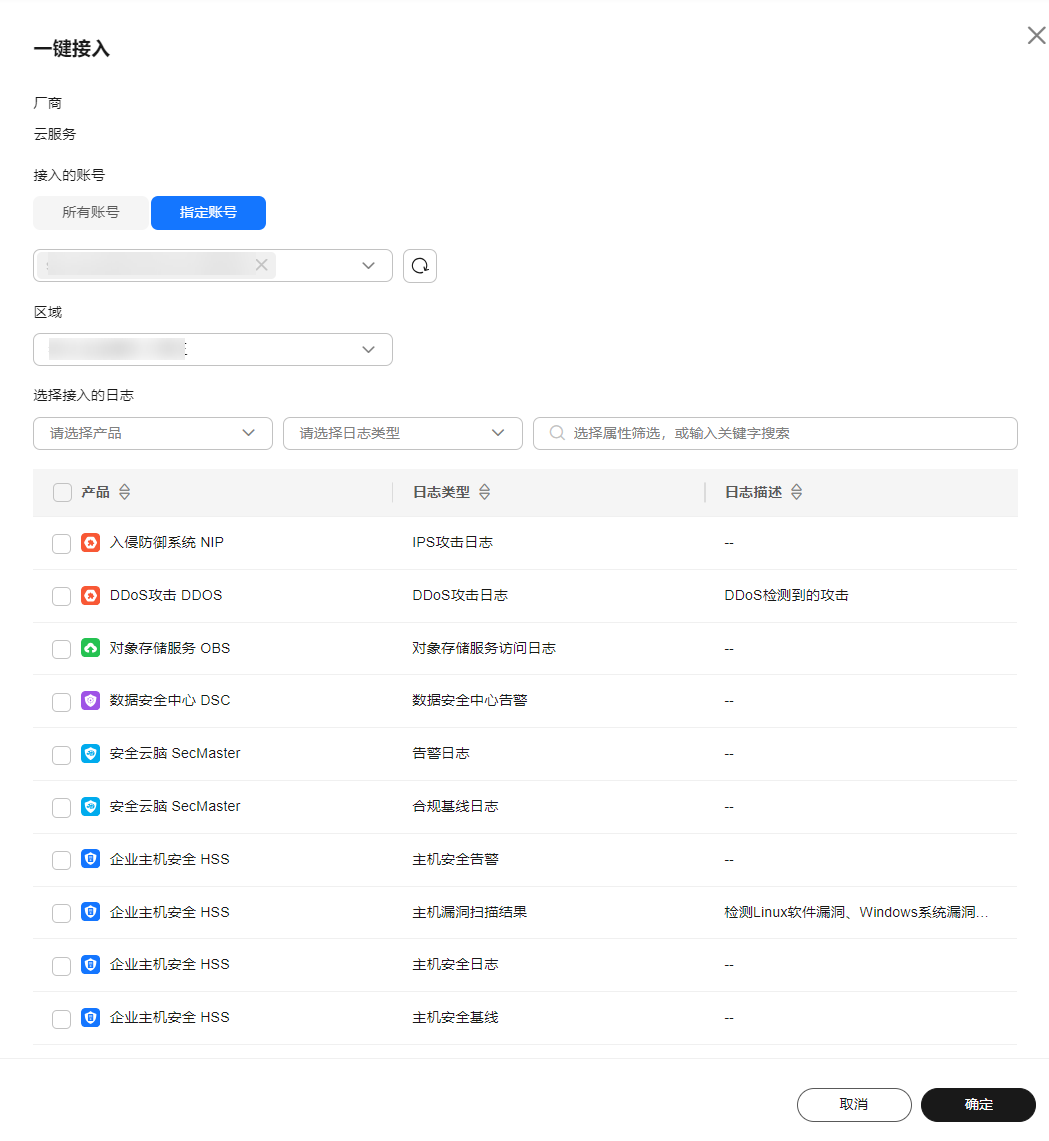Screen dimensions: 1049x1141
Task: Click the DDoS攻击 DDOS product name
Action: click(x=166, y=595)
